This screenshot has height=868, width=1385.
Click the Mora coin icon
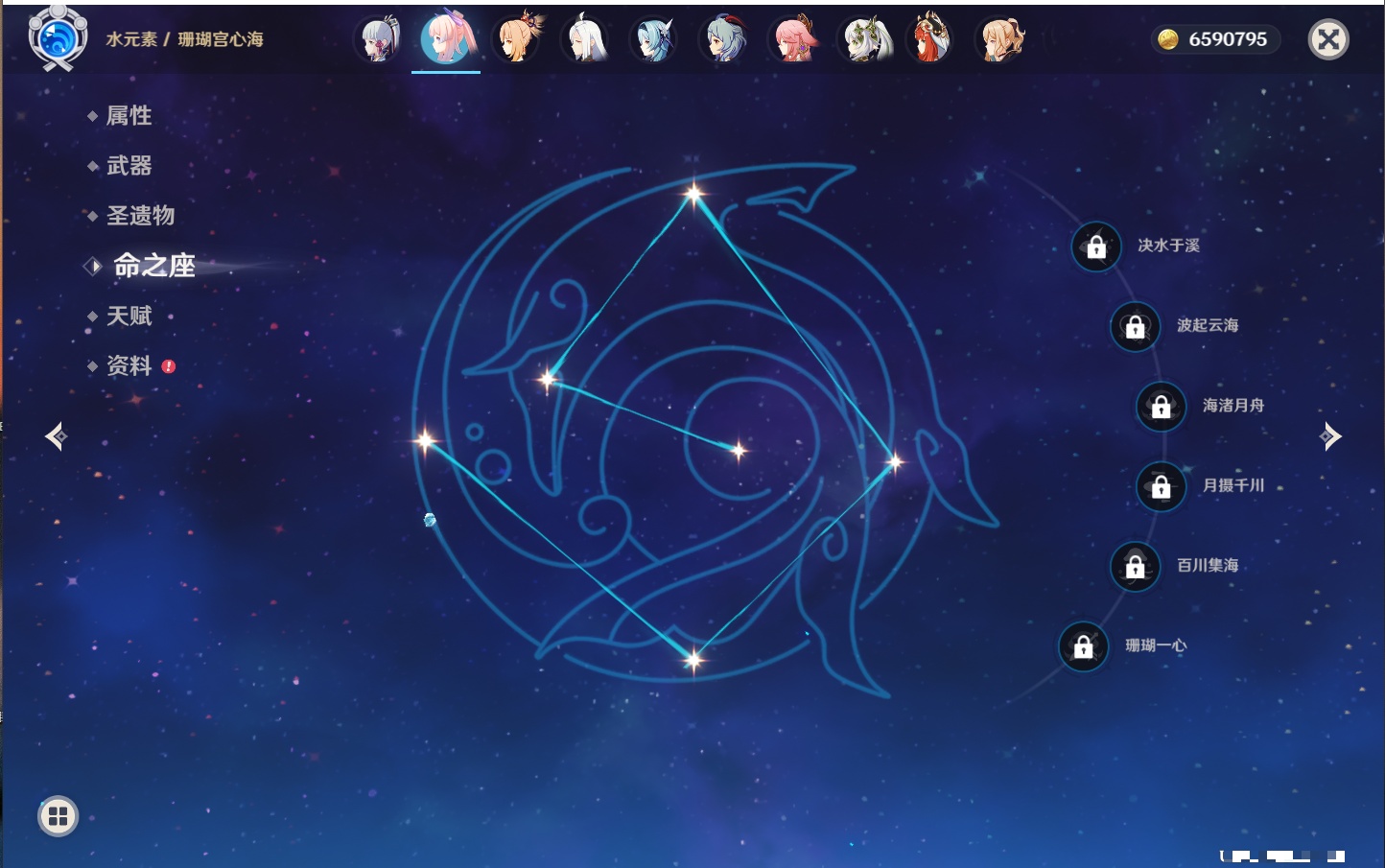tap(1168, 39)
